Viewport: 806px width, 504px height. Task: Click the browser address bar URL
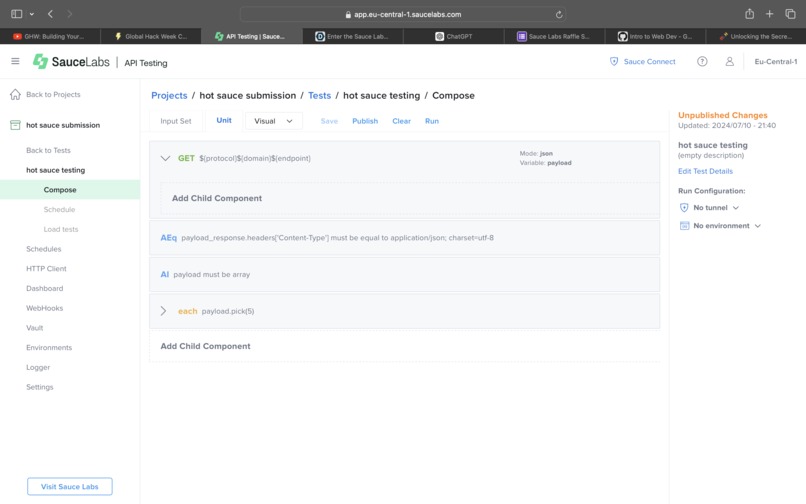(403, 14)
